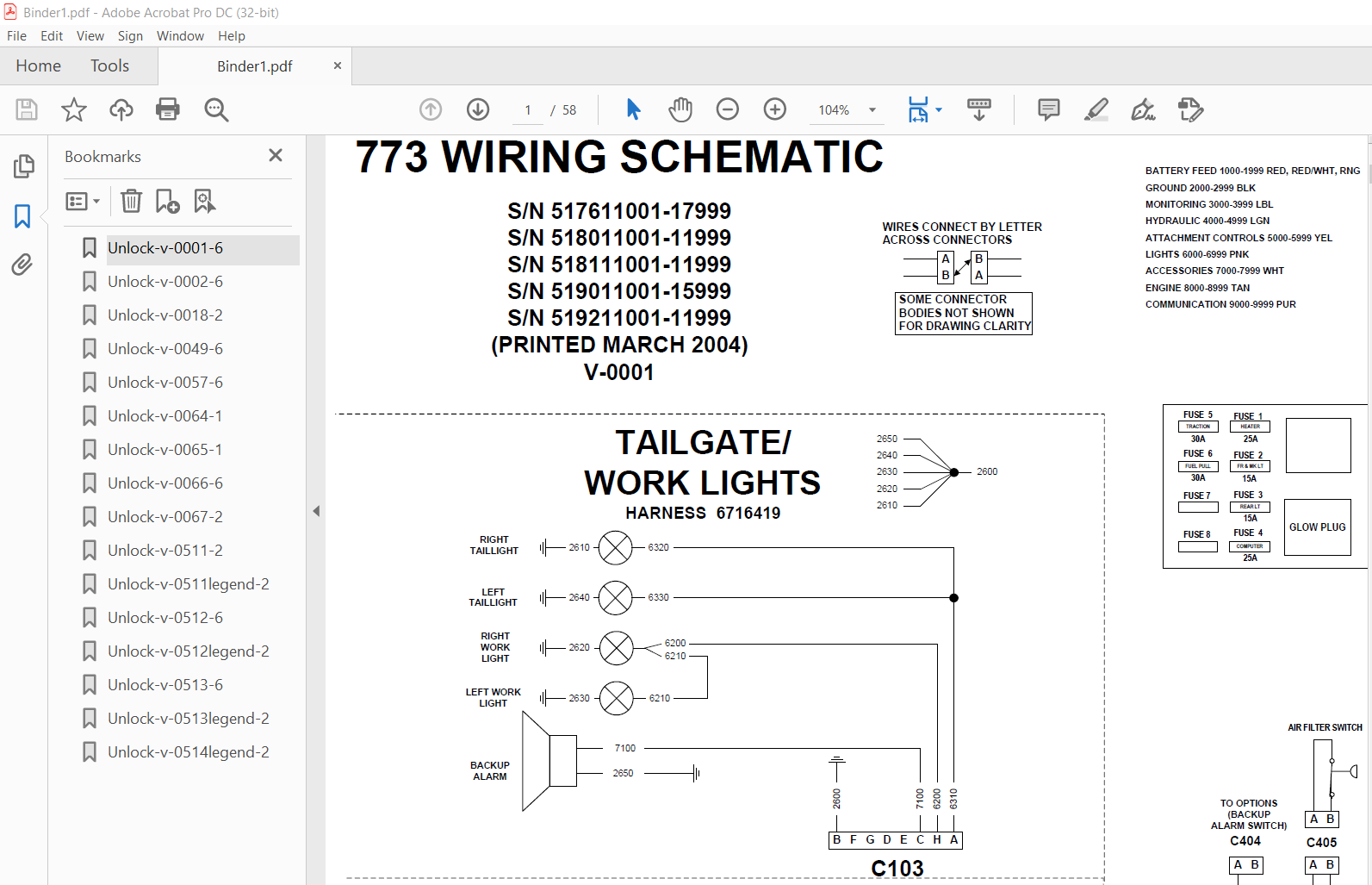This screenshot has width=1372, height=885.
Task: Click the C103 connector label
Action: click(x=897, y=868)
